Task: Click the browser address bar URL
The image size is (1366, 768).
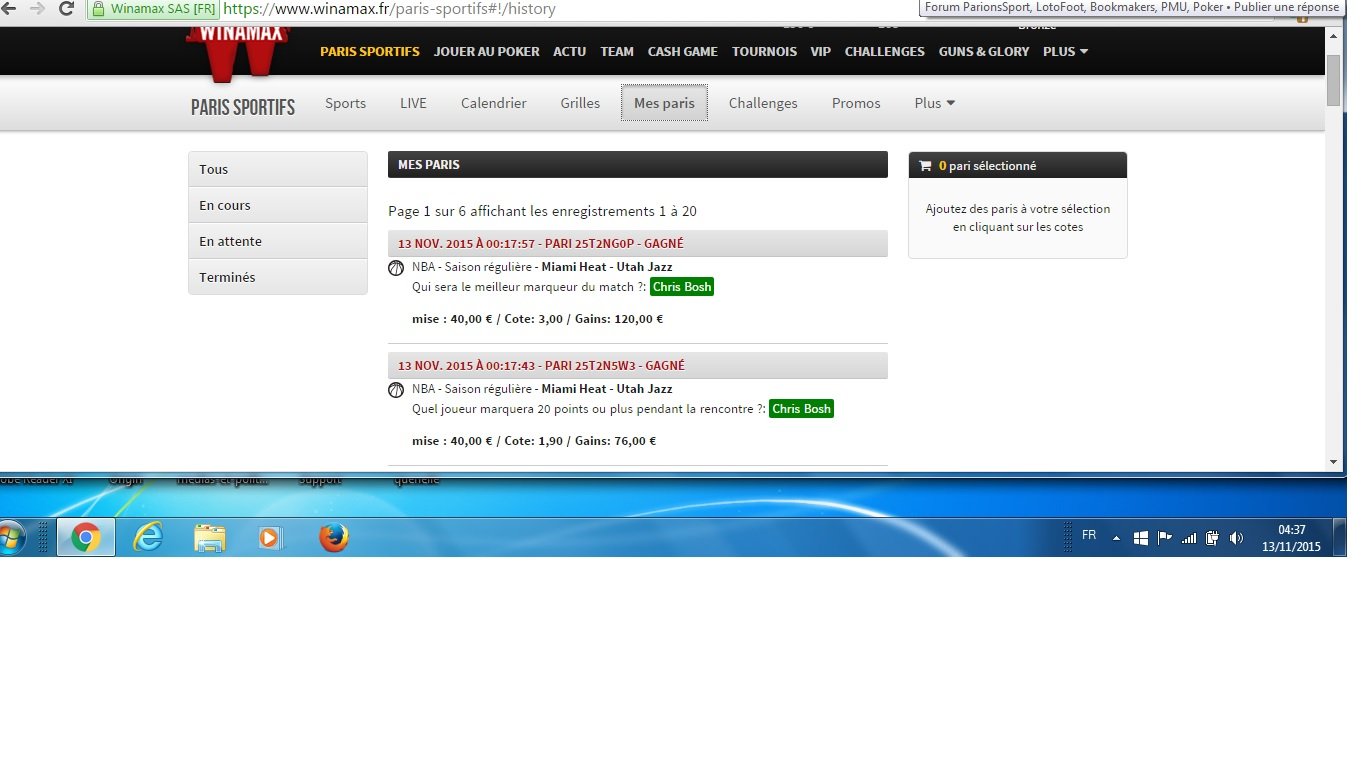Action: tap(390, 9)
